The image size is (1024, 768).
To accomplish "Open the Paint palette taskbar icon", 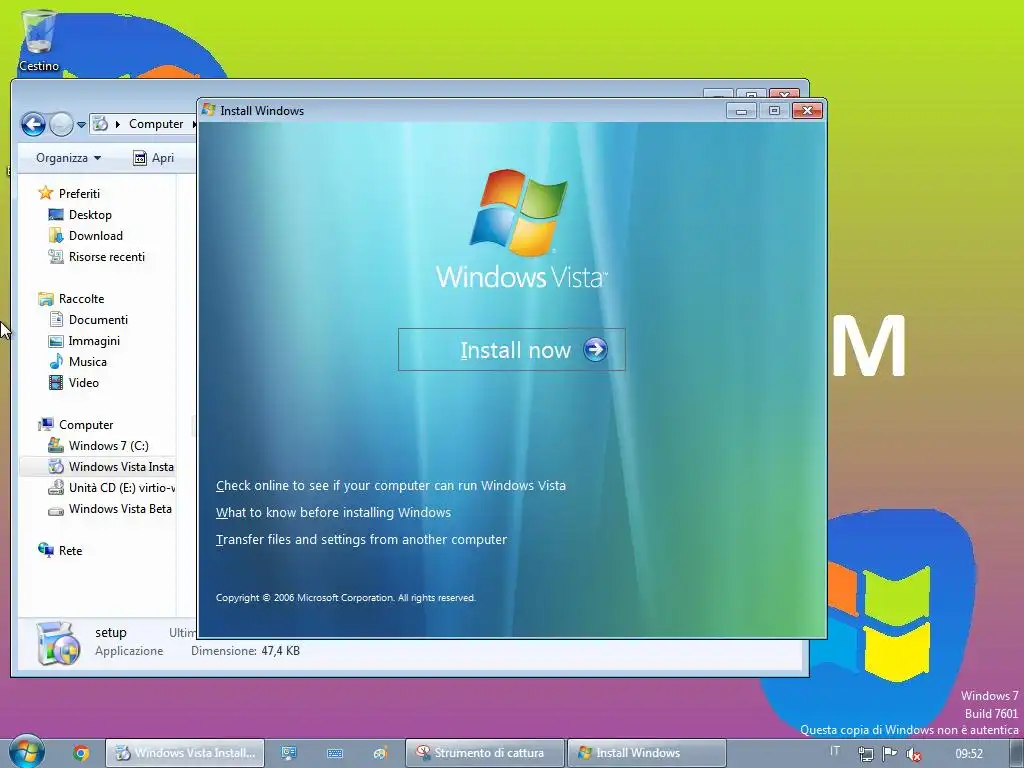I will (381, 753).
